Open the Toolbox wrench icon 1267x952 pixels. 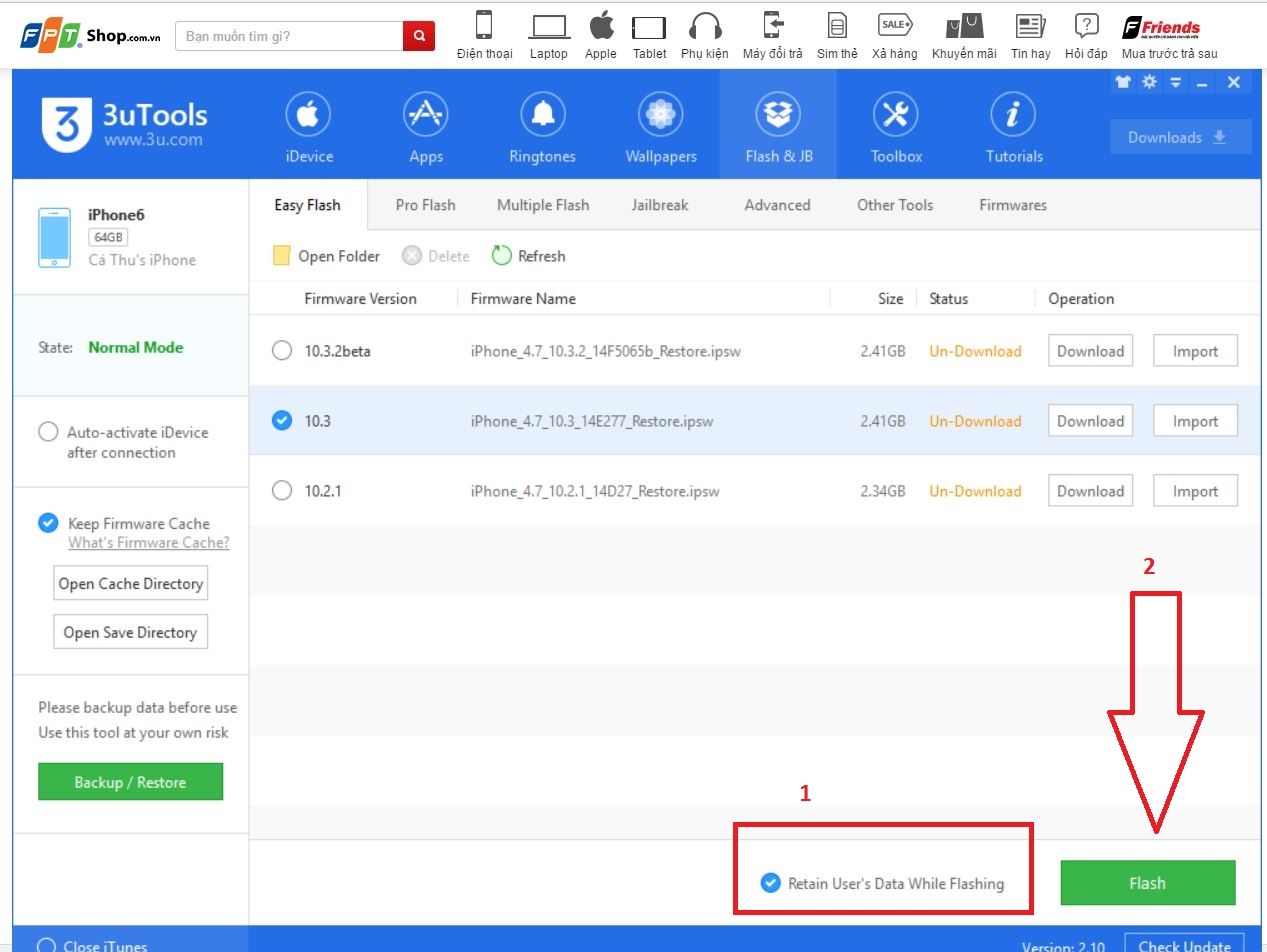(895, 116)
